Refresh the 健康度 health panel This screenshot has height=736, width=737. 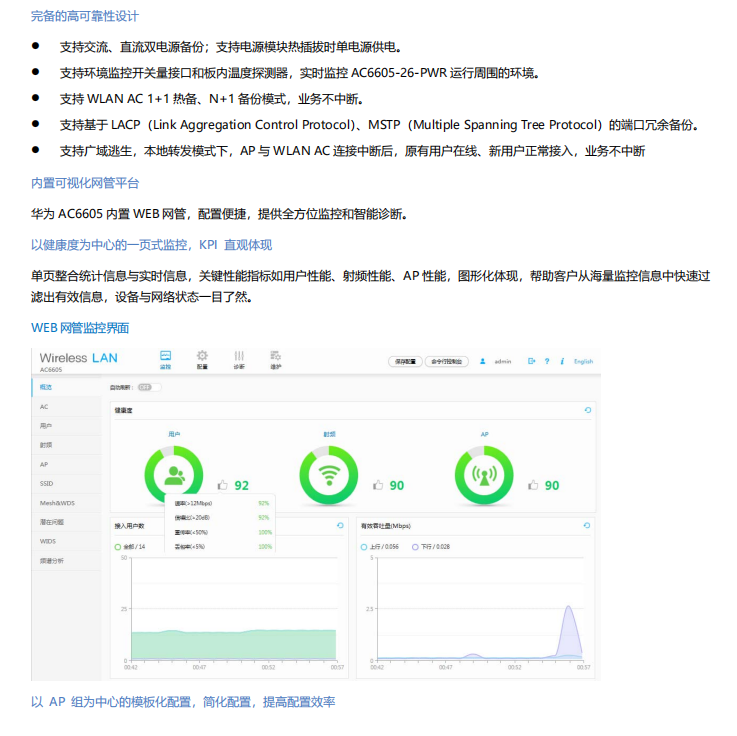(x=588, y=410)
